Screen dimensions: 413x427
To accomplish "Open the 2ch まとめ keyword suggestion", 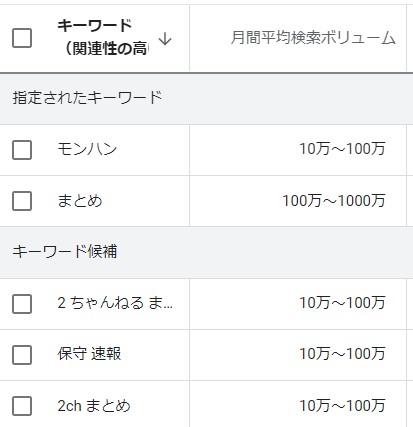I will tap(94, 406).
